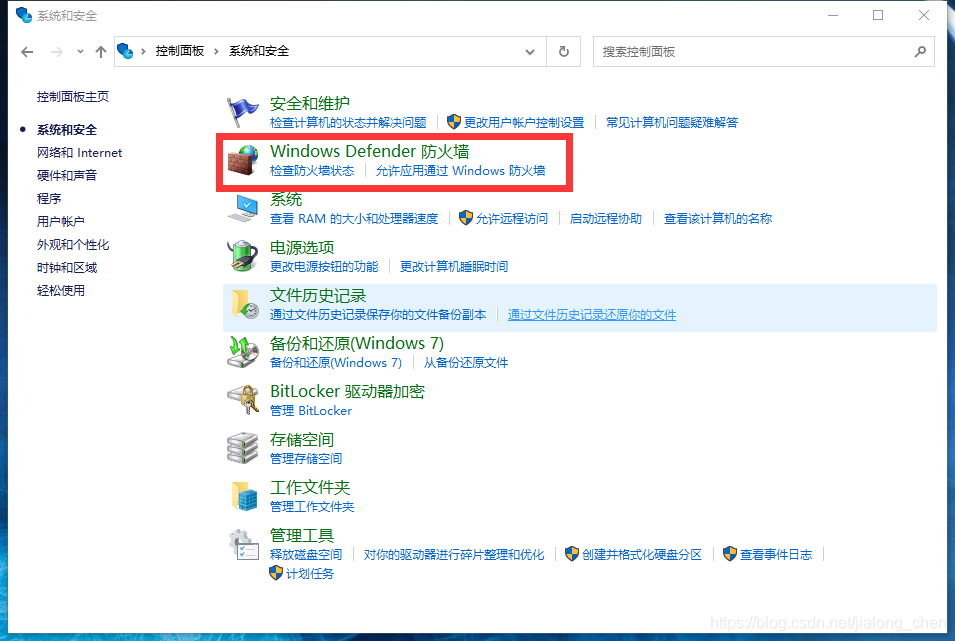This screenshot has width=955, height=641.
Task: Open the 备份和还原 disc icon
Action: tap(242, 352)
